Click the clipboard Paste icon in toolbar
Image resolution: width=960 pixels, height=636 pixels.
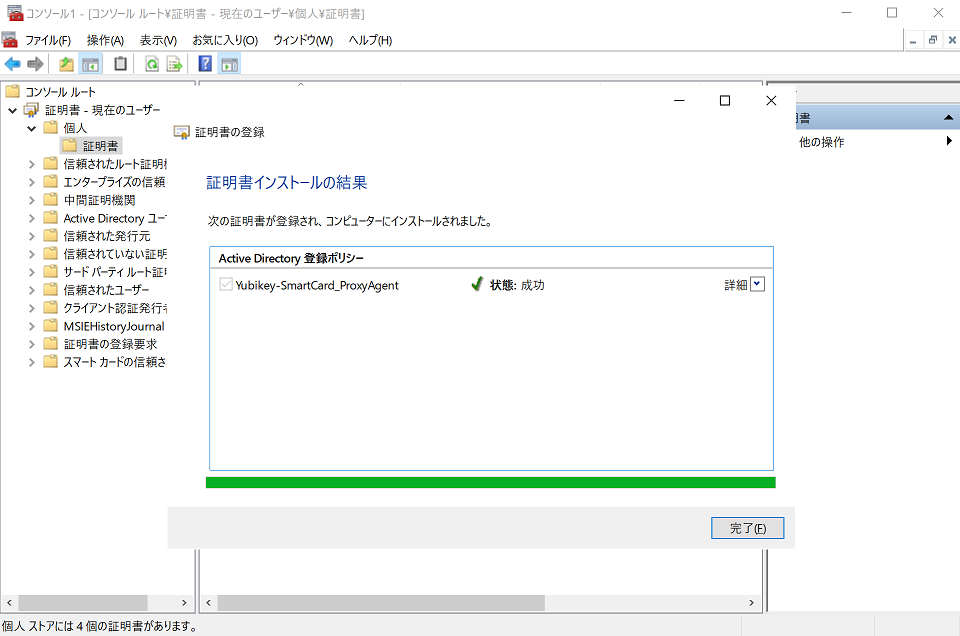click(121, 64)
